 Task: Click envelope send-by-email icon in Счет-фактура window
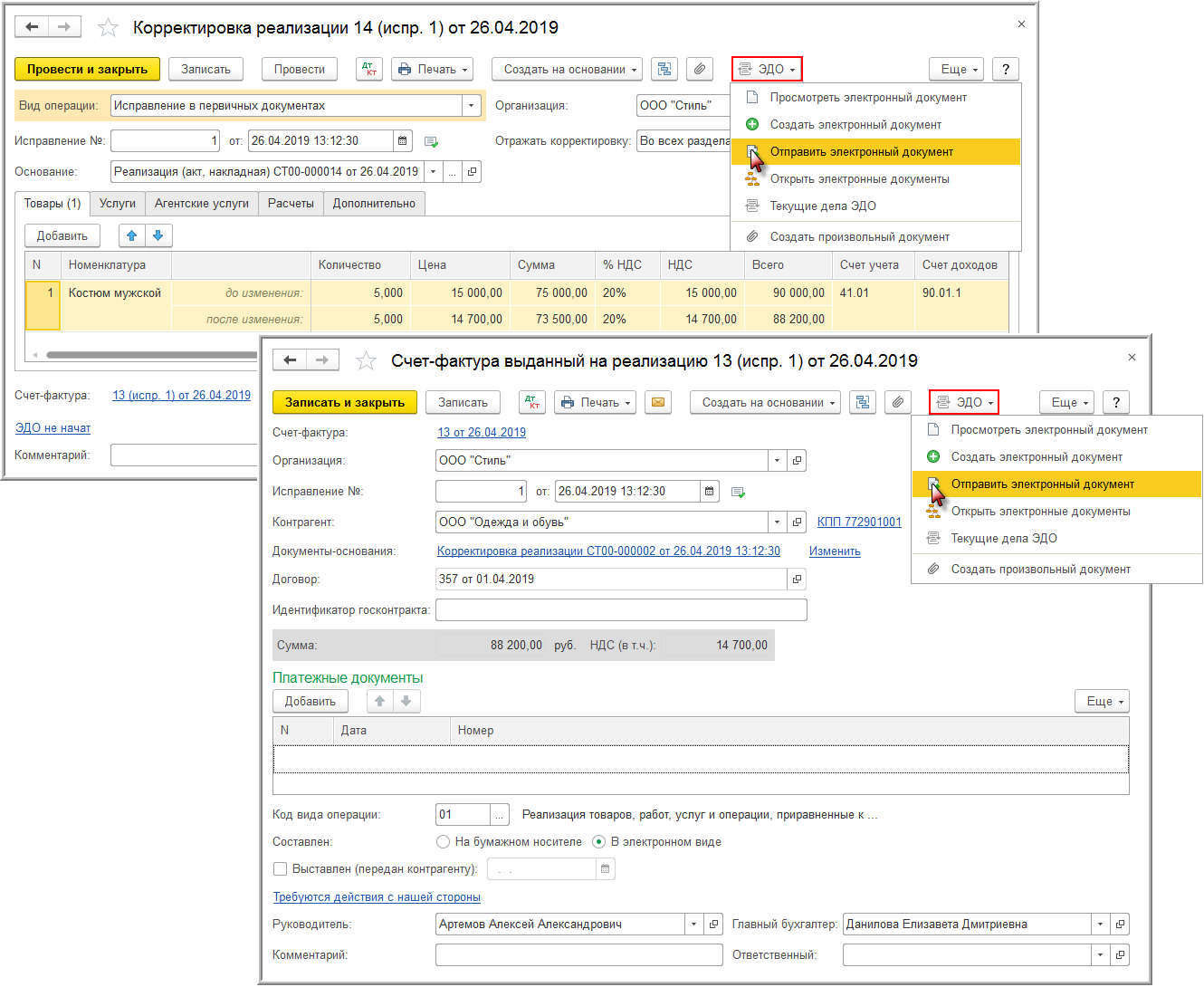click(x=658, y=402)
